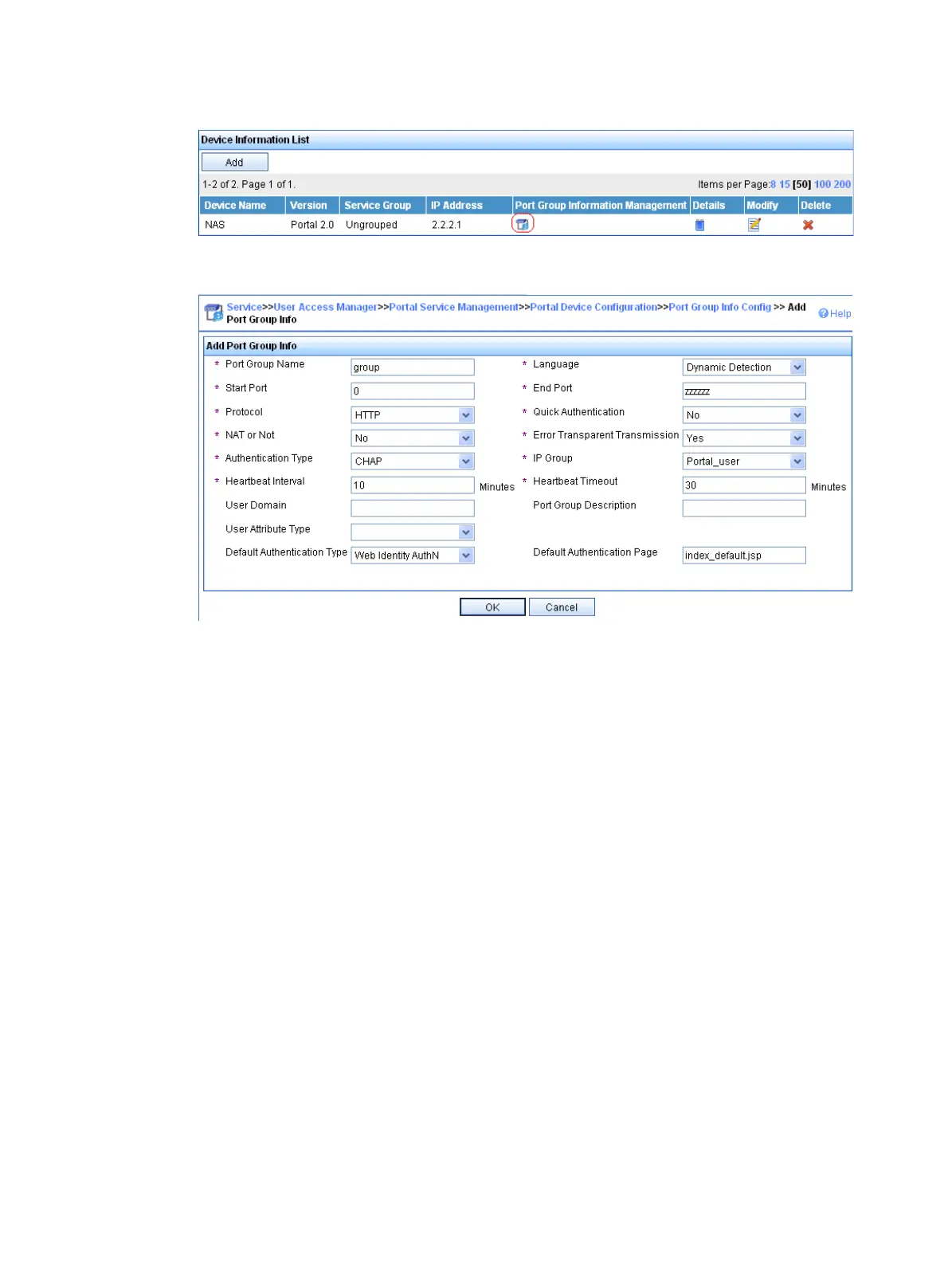Click the Modify column header
Viewport: 948px width, 1288px height.
click(770, 206)
